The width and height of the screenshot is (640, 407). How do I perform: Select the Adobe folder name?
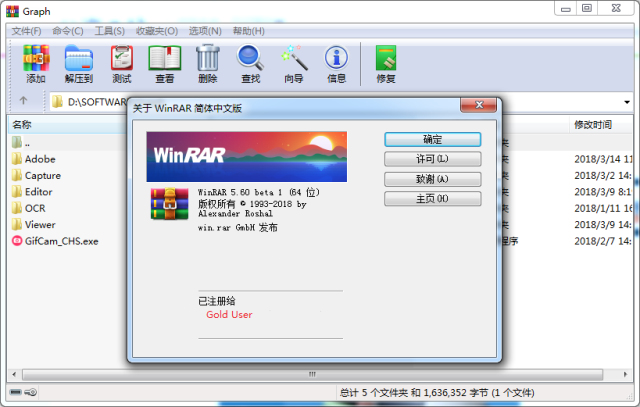click(x=40, y=159)
